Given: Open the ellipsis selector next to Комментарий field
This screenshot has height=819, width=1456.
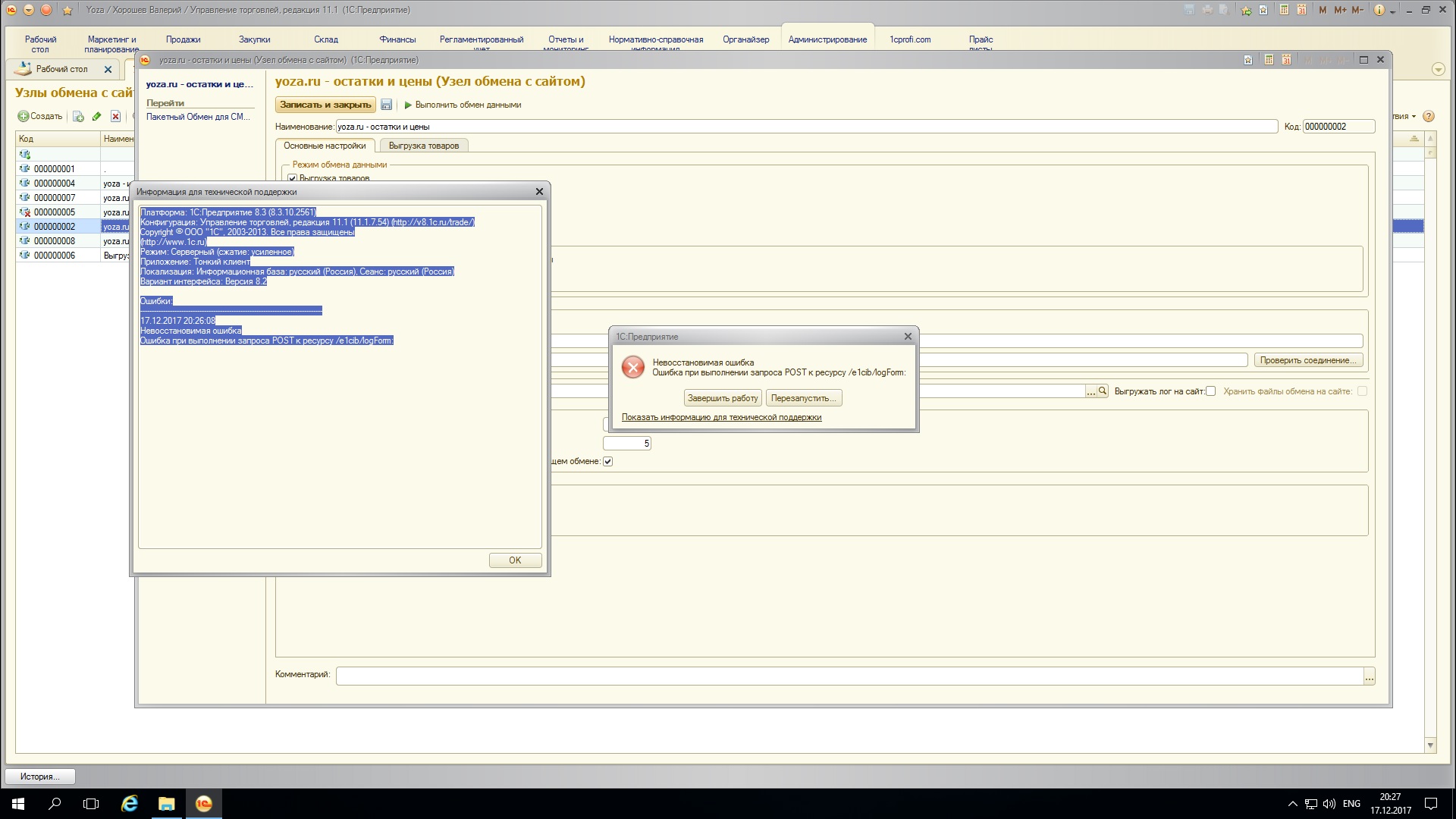Looking at the screenshot, I should coord(1369,676).
